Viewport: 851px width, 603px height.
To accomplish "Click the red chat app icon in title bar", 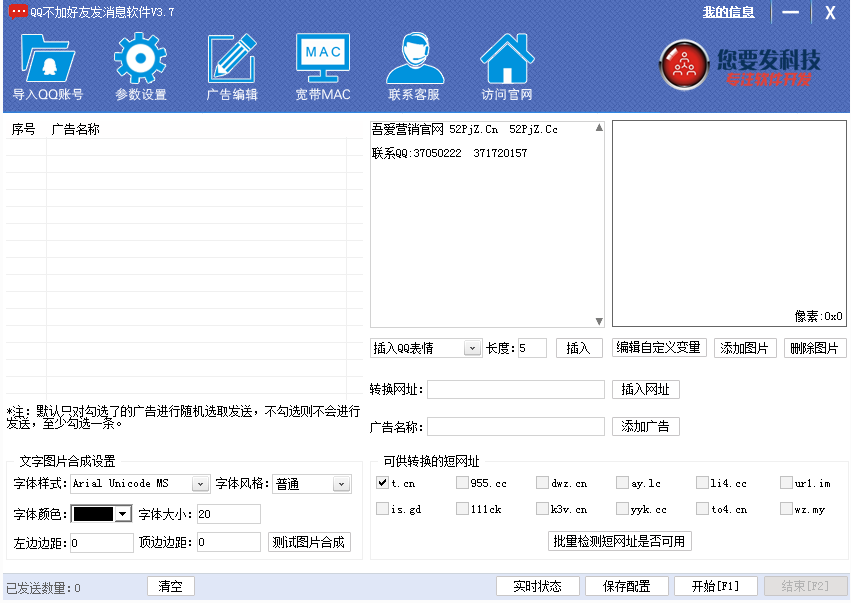I will [16, 12].
